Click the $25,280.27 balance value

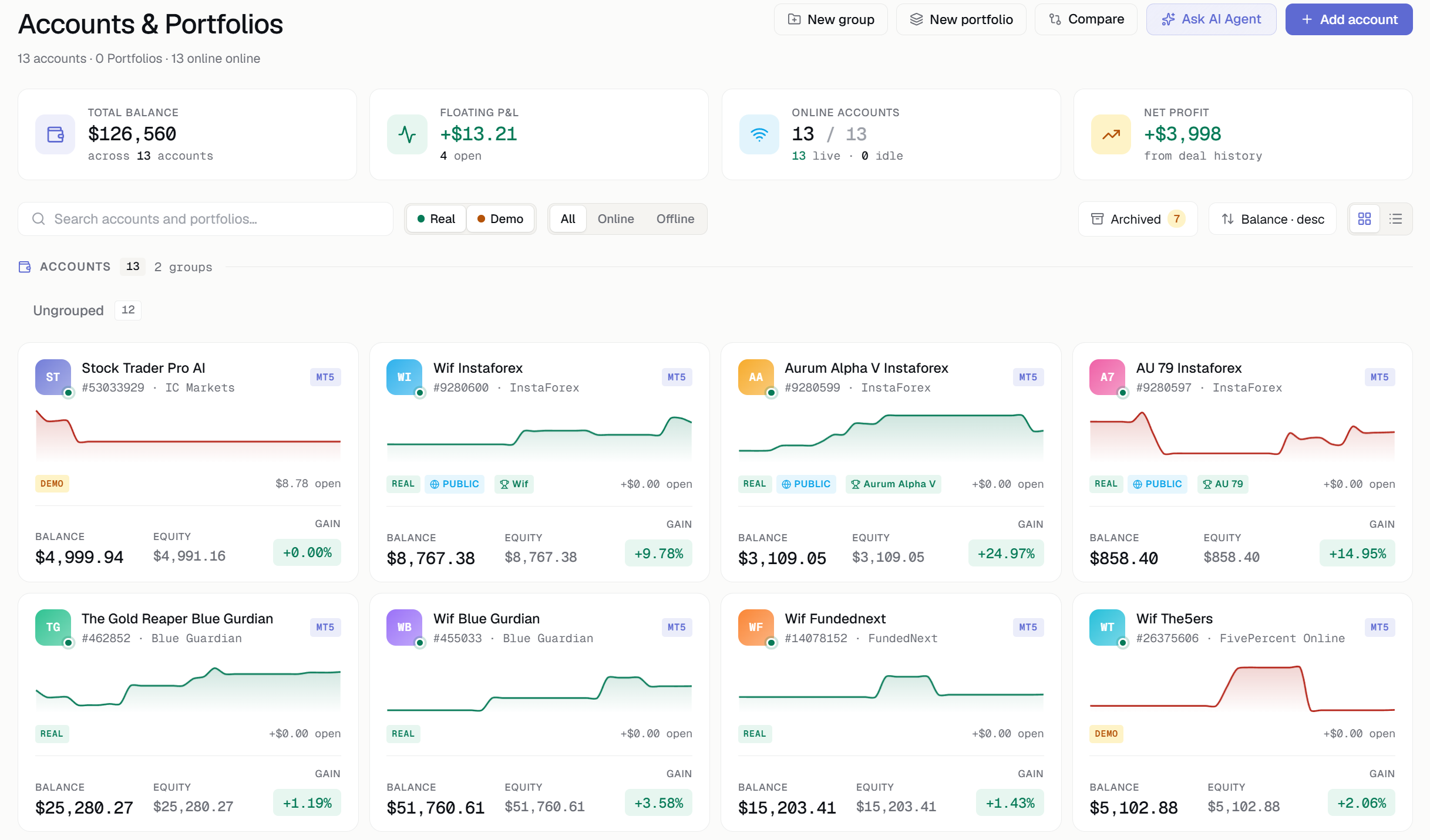pyautogui.click(x=85, y=808)
